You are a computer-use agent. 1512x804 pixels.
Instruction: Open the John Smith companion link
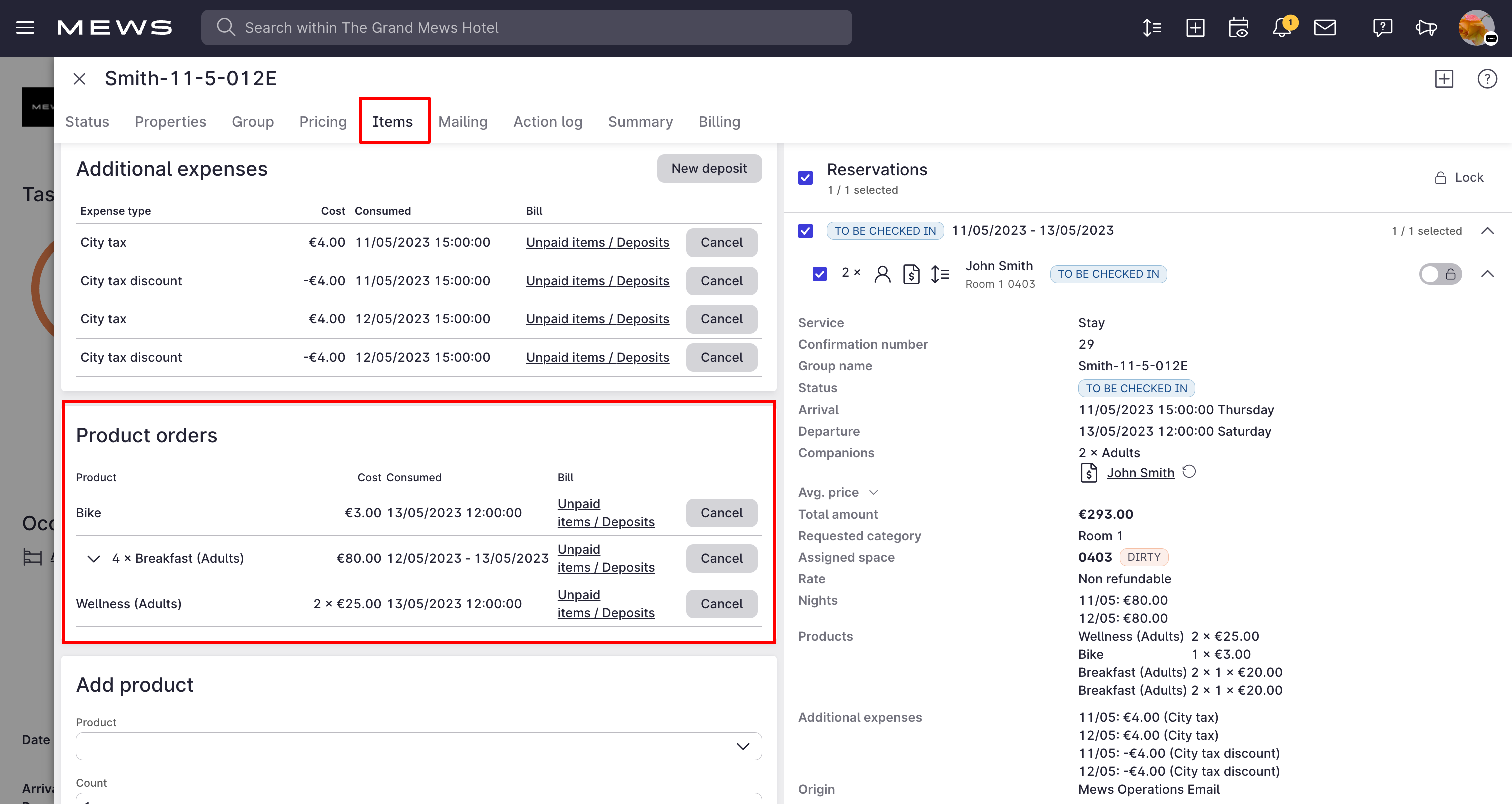[x=1140, y=473]
